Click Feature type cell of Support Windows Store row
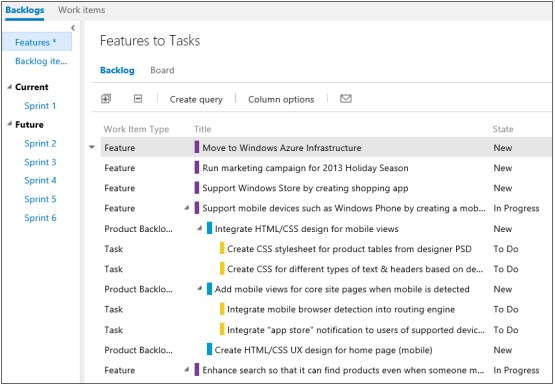 [120, 188]
